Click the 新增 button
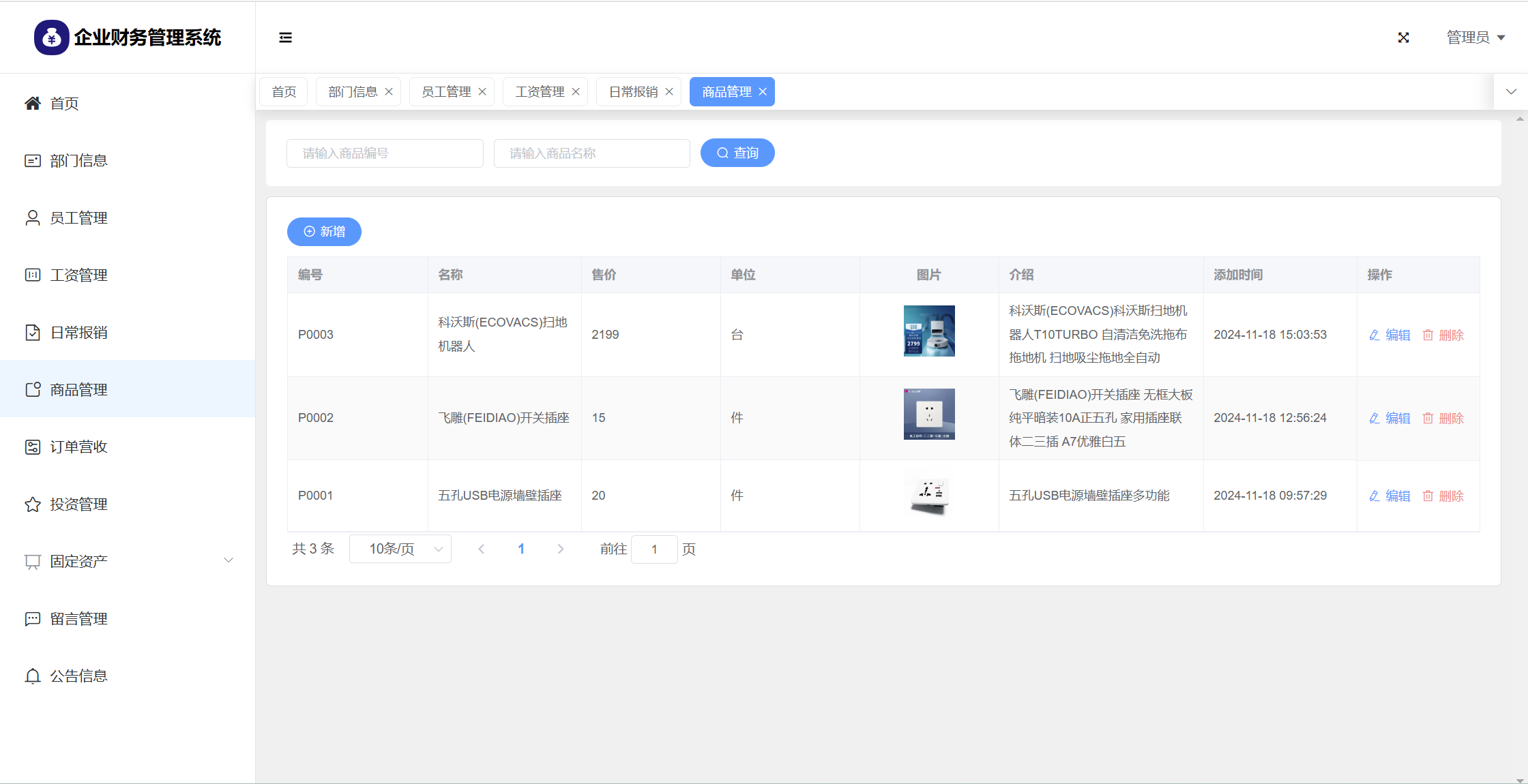This screenshot has height=784, width=1528. (324, 232)
